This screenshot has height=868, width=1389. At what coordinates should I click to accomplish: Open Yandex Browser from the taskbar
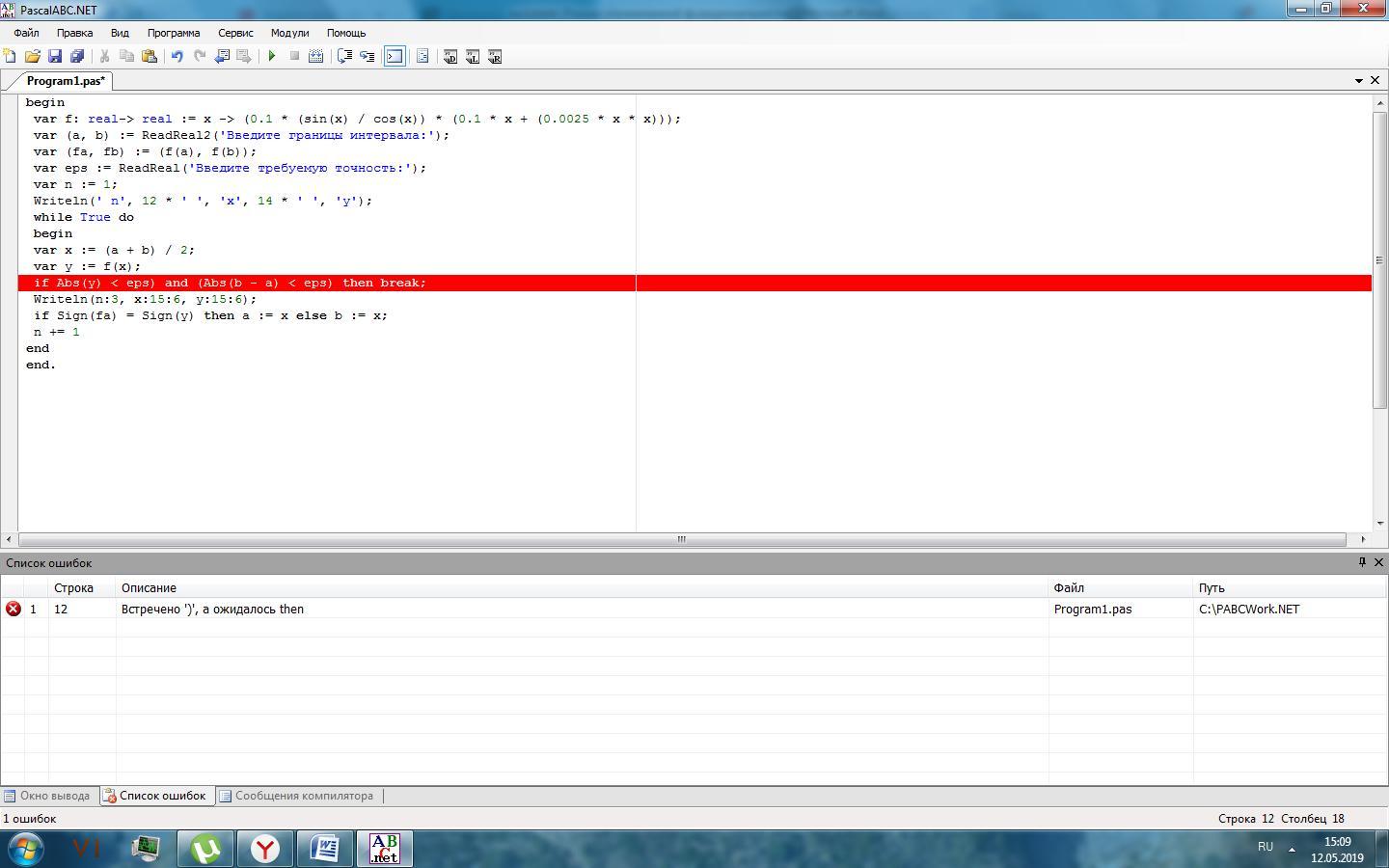pyautogui.click(x=265, y=849)
